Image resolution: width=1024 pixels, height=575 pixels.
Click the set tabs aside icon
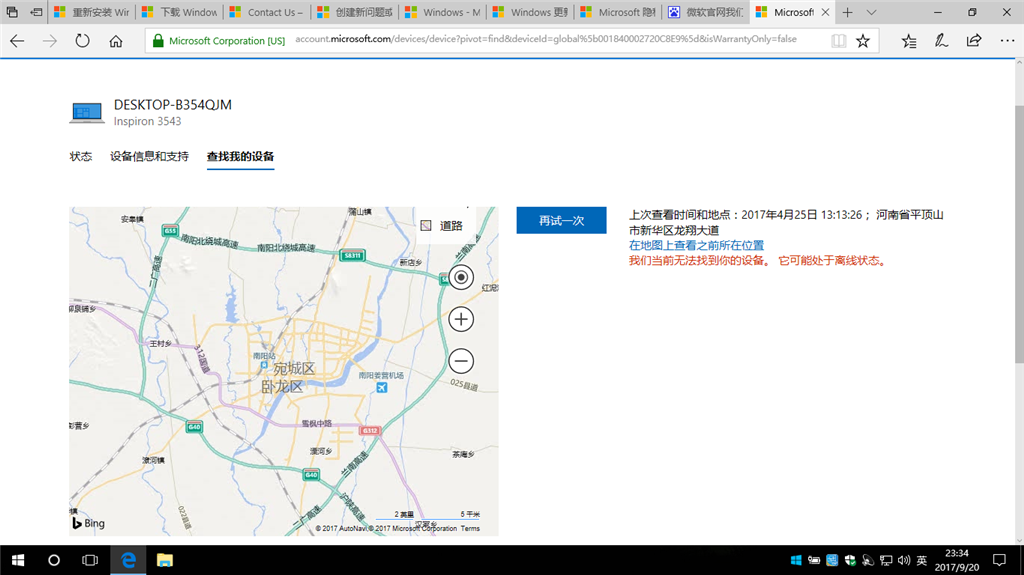click(37, 12)
